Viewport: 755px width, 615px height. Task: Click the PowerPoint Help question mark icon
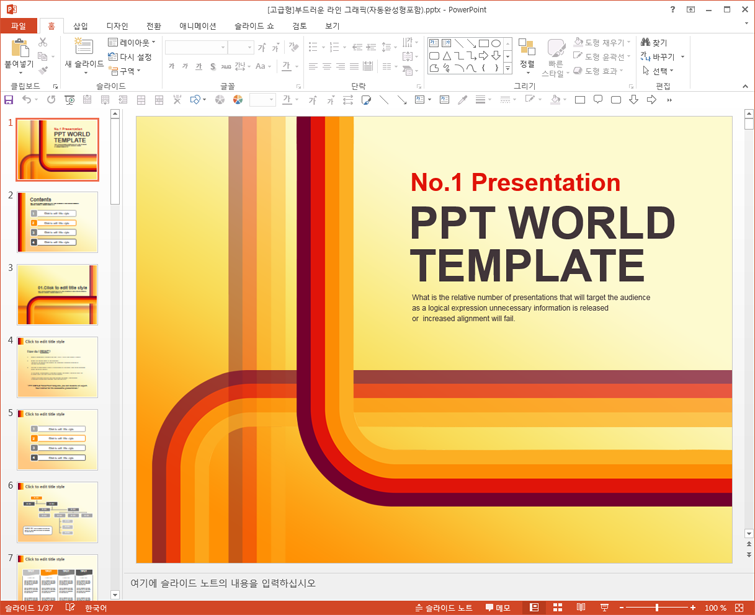point(673,10)
